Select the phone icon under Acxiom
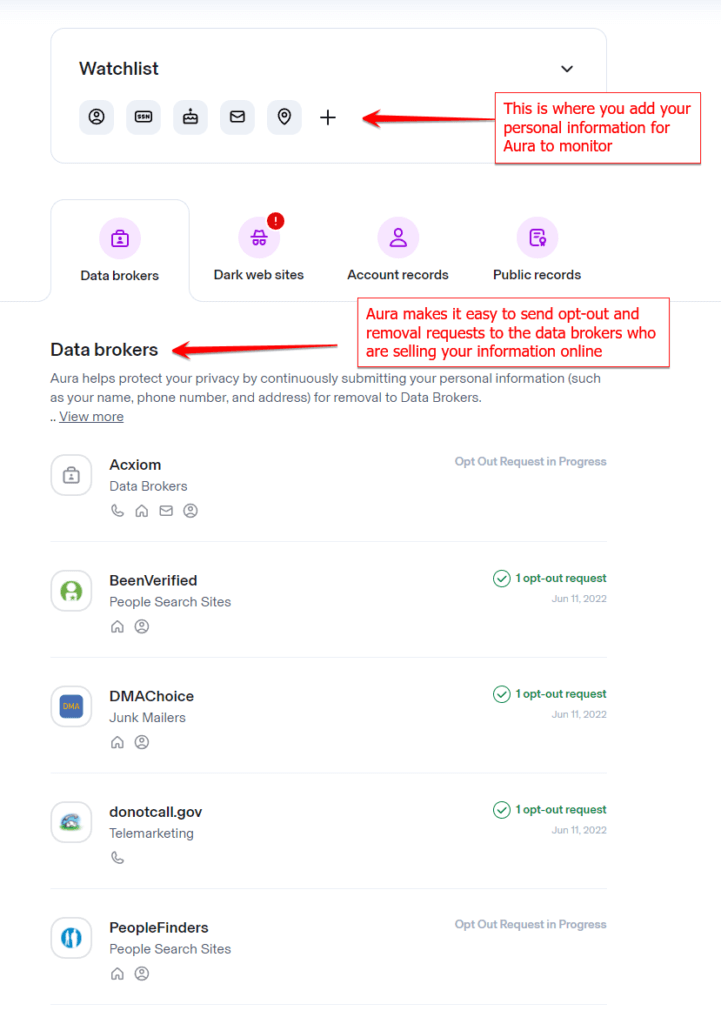 117,510
